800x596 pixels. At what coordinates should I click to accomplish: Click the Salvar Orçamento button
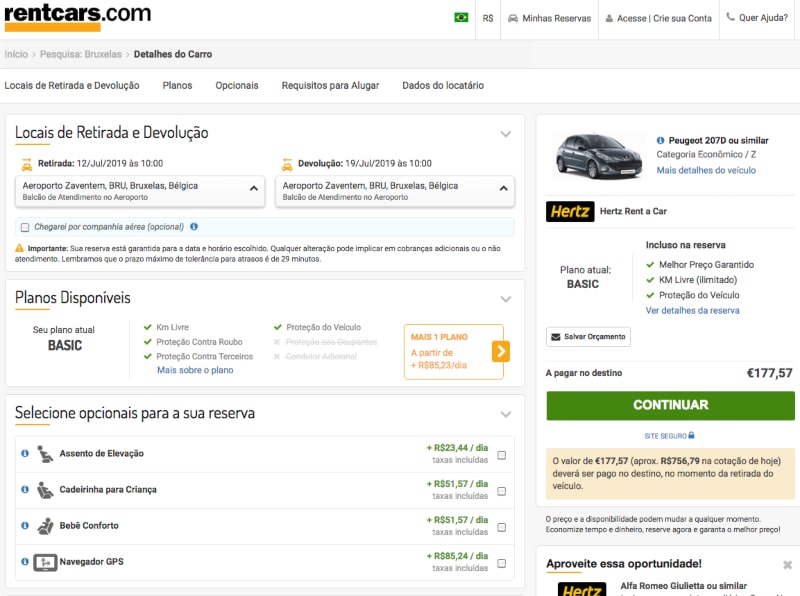588,337
